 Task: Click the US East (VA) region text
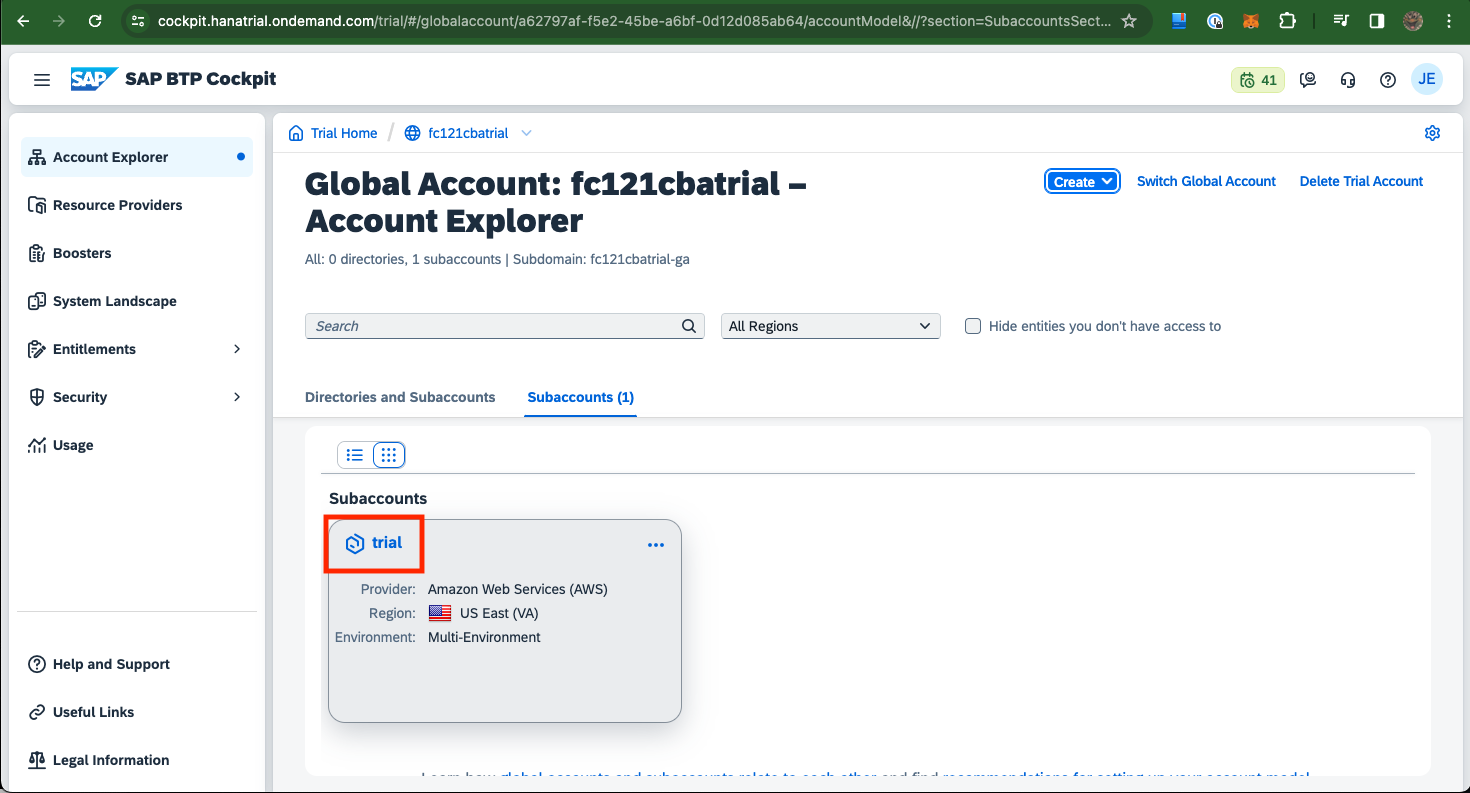click(499, 613)
